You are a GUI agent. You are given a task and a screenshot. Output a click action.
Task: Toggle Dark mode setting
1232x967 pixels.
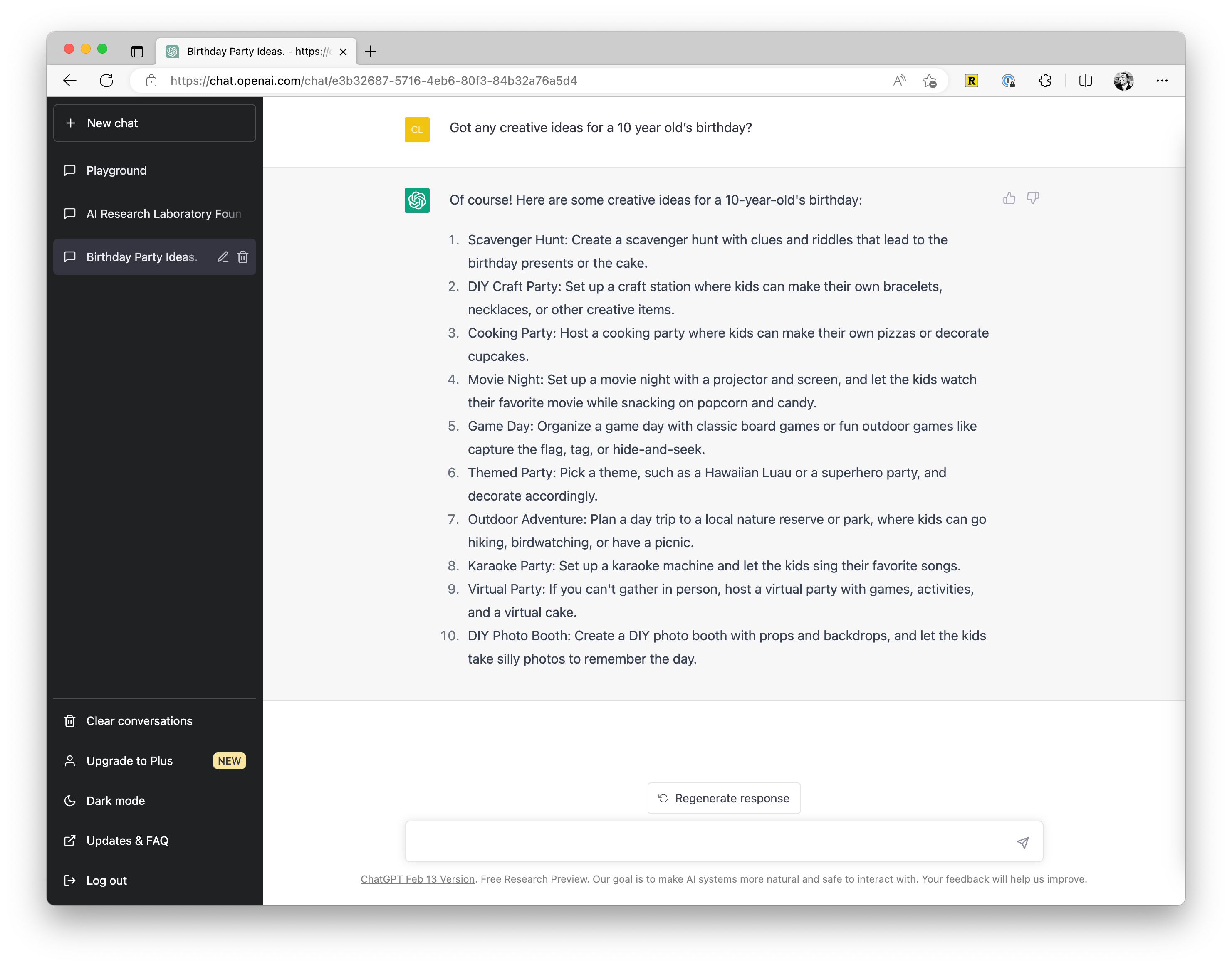tap(114, 800)
